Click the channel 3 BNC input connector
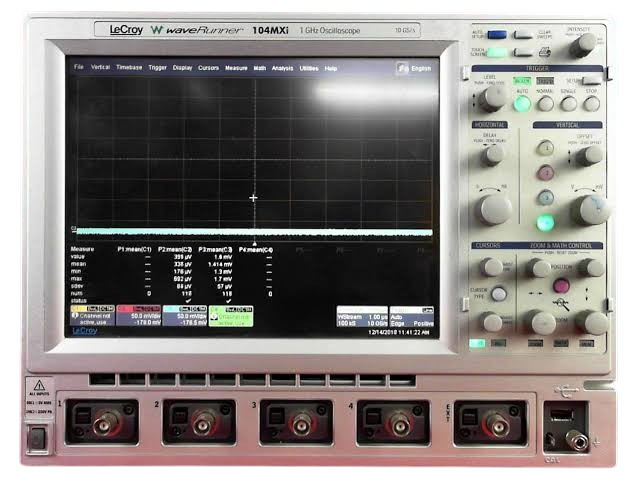 301,425
